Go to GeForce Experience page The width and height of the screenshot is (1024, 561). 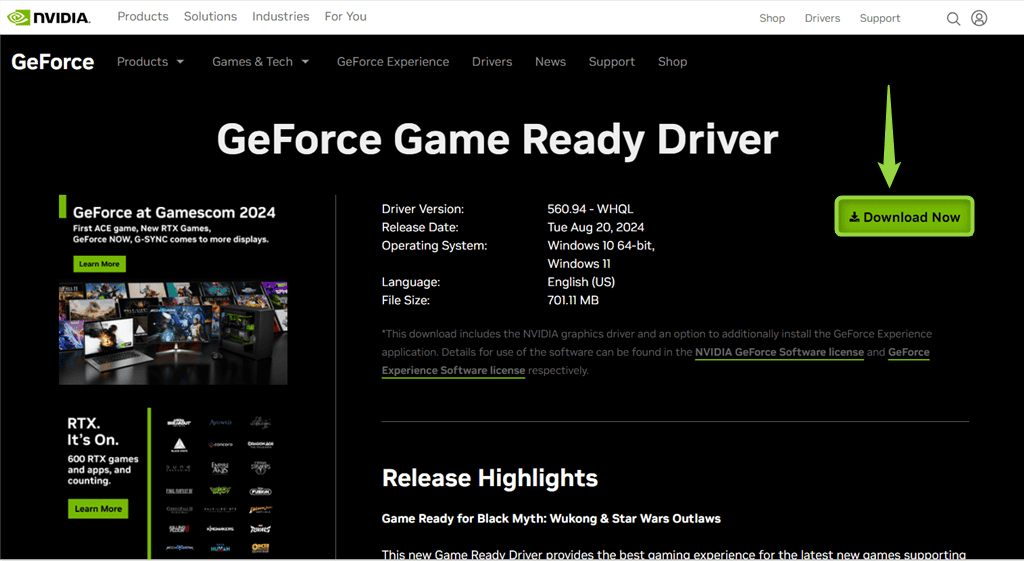coord(392,62)
